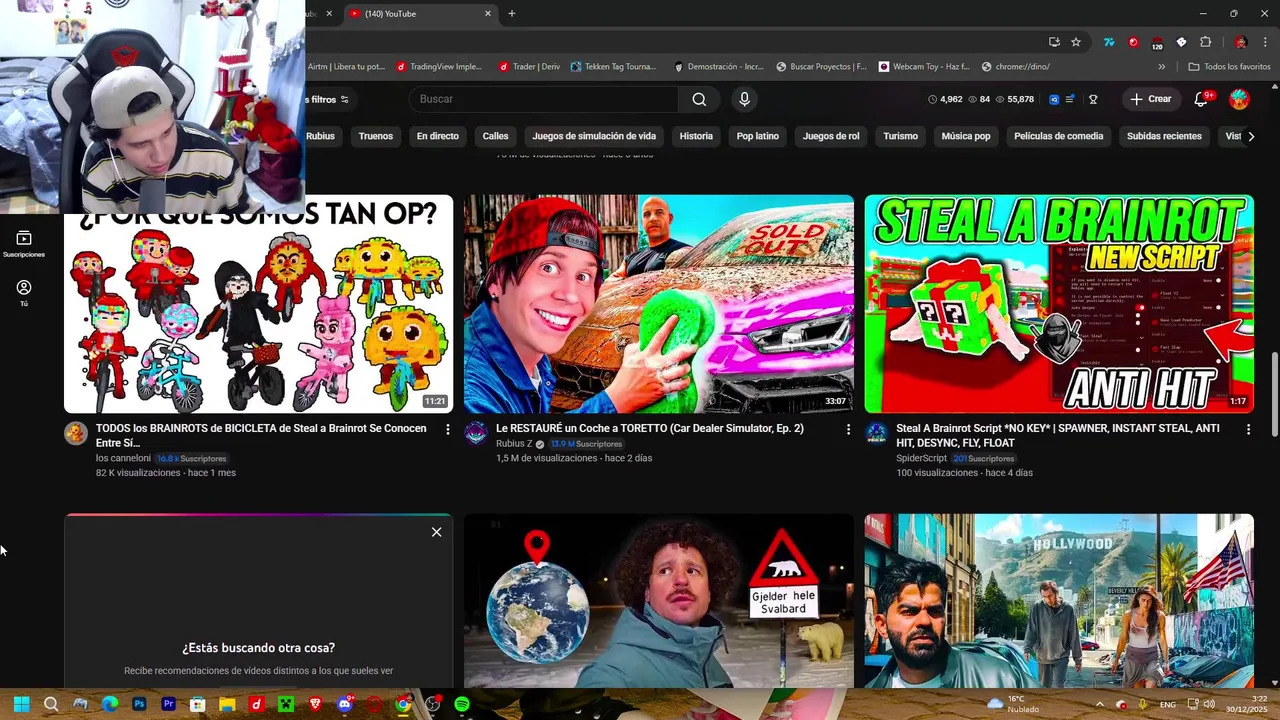
Task: Open SpiderScript channel avatar
Action: coord(876,433)
